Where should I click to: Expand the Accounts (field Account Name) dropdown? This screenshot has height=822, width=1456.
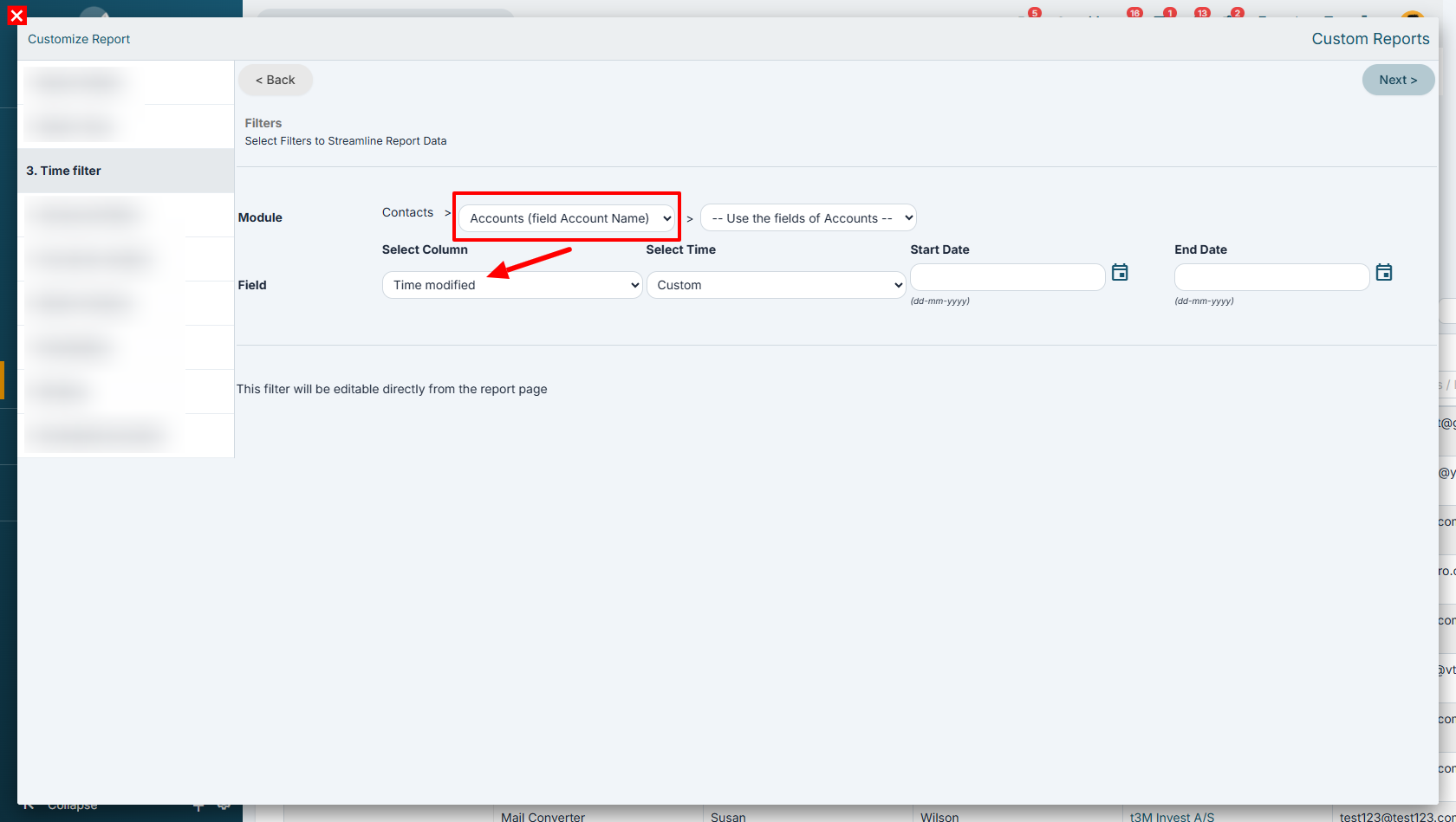point(567,218)
